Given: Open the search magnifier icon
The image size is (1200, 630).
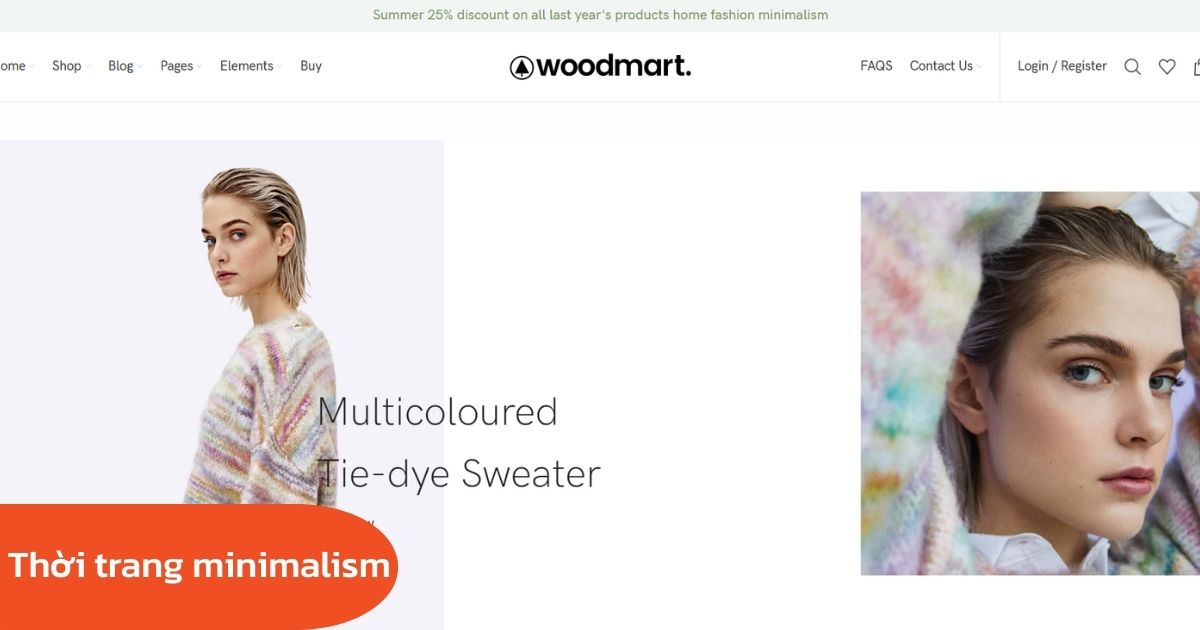Looking at the screenshot, I should point(1132,67).
